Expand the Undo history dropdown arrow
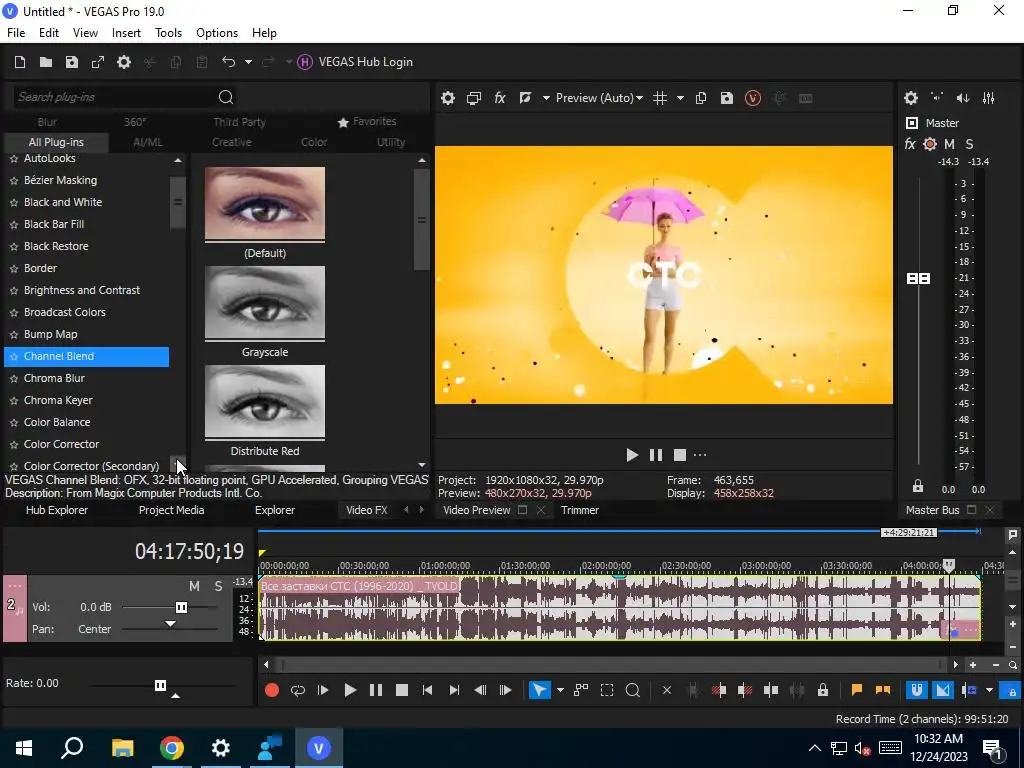The height and width of the screenshot is (768, 1024). pyautogui.click(x=248, y=62)
